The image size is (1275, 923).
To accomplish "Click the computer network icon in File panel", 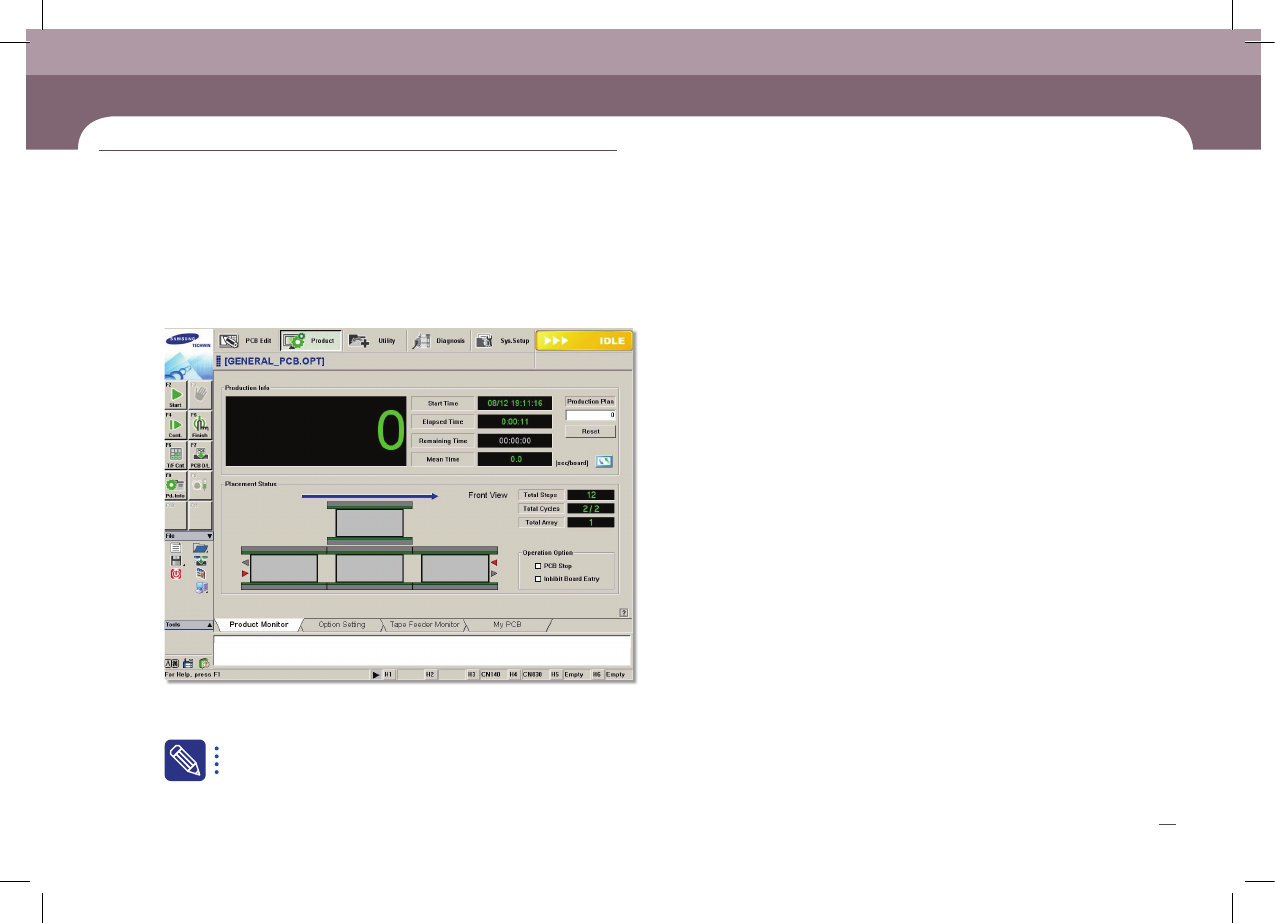I will 202,588.
